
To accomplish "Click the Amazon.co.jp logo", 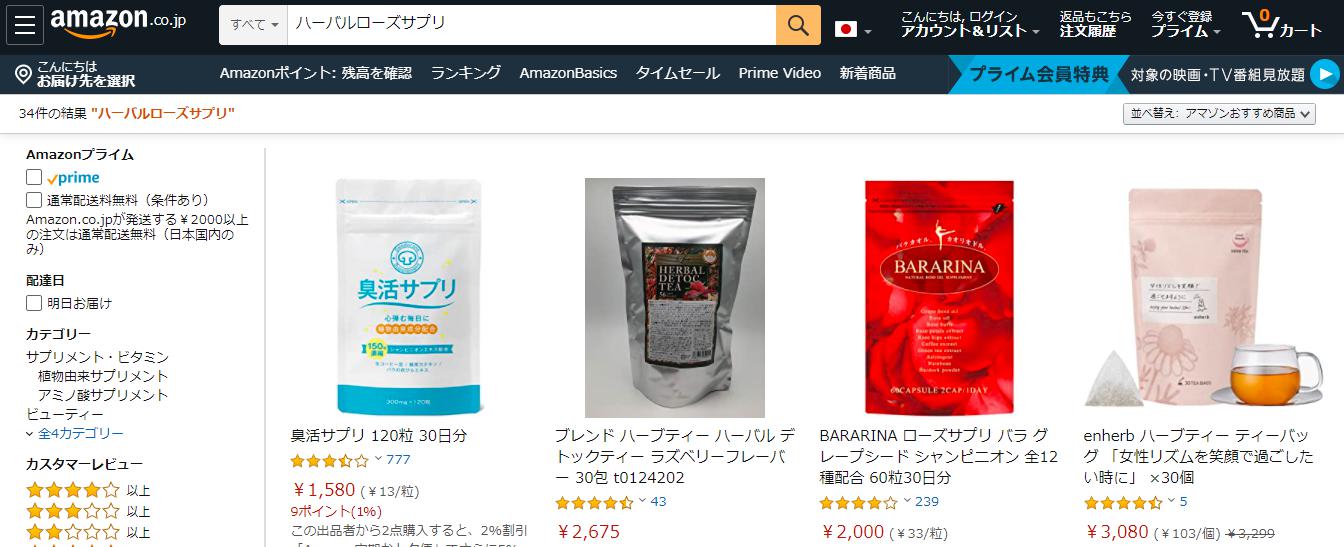I will [118, 24].
